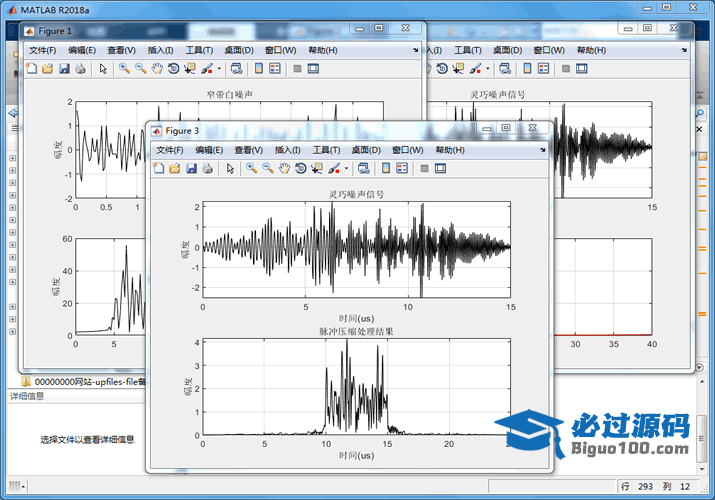This screenshot has width=715, height=500.
Task: Expand the first tree node in MATLAB left panel
Action: point(12,158)
